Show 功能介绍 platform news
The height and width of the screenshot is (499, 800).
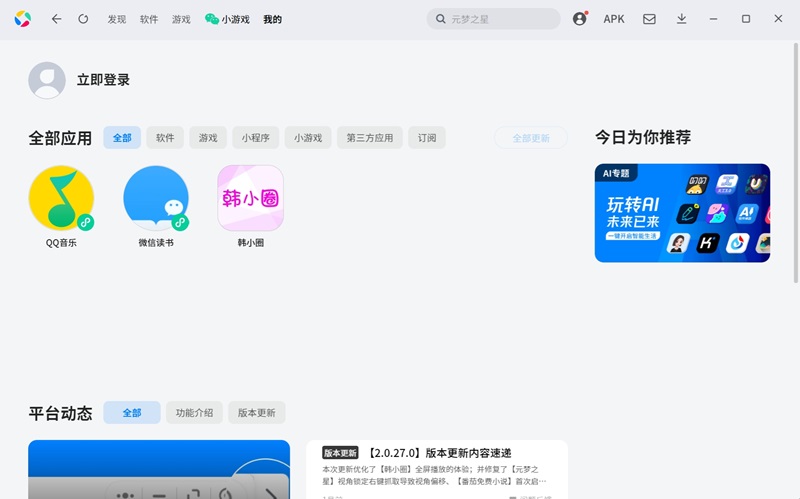pos(194,412)
